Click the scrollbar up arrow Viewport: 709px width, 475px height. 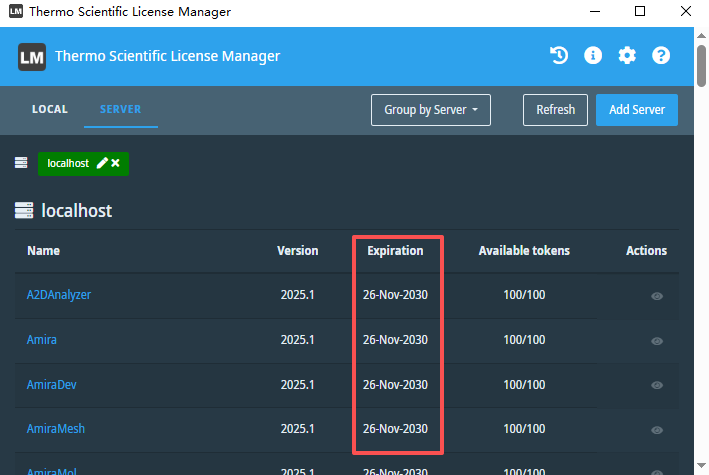701,36
